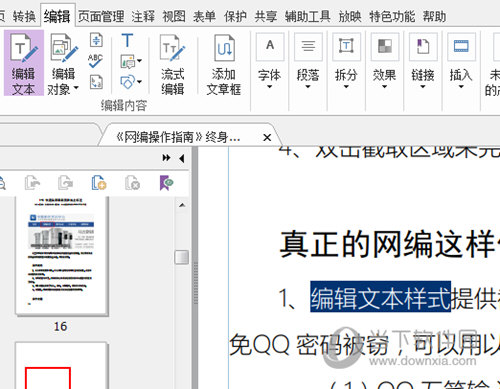The height and width of the screenshot is (389, 500).
Task: Click the thumbnail scrollbar up arrow
Action: point(182,205)
